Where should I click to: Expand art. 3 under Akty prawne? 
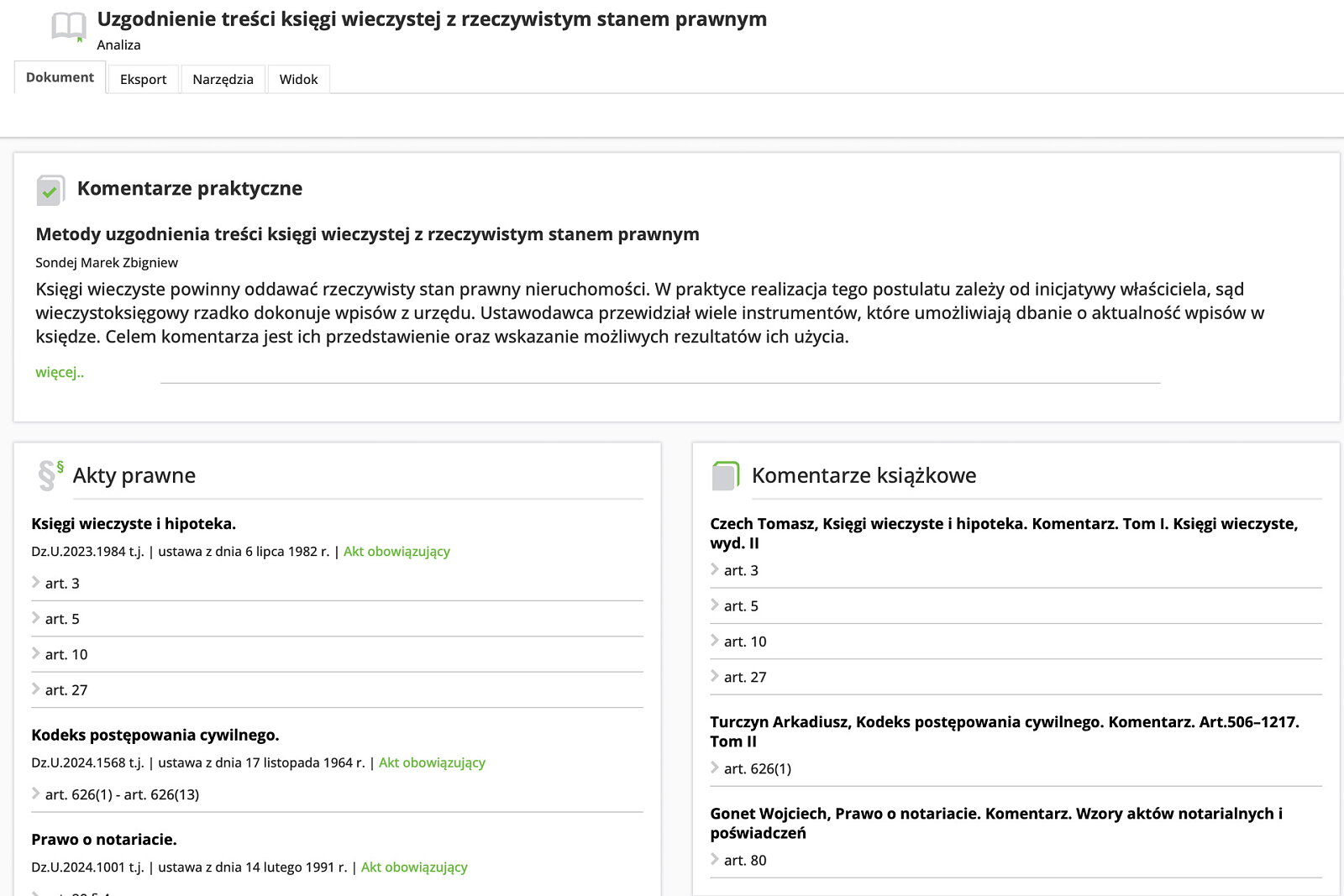[x=62, y=584]
